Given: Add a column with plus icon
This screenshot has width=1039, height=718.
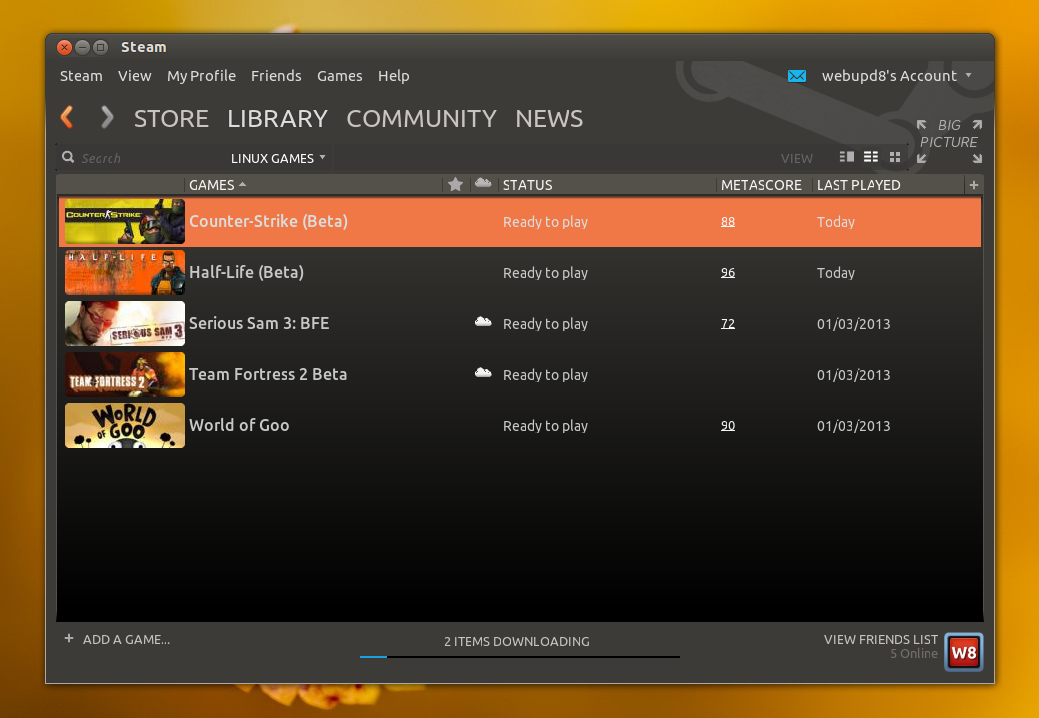Looking at the screenshot, I should click(x=973, y=185).
